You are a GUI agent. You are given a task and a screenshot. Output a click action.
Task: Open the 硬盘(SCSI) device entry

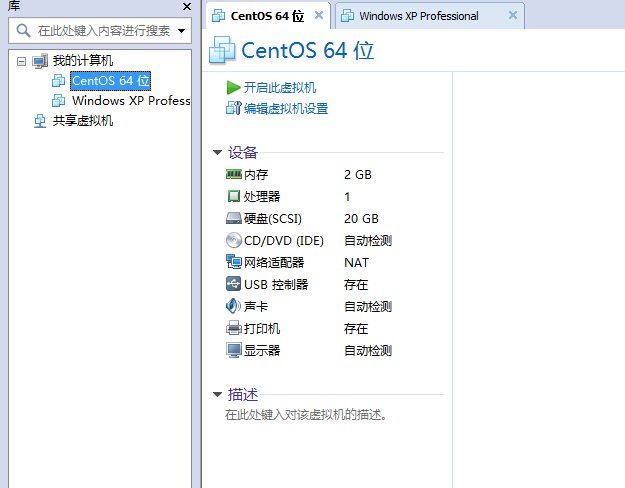click(273, 218)
